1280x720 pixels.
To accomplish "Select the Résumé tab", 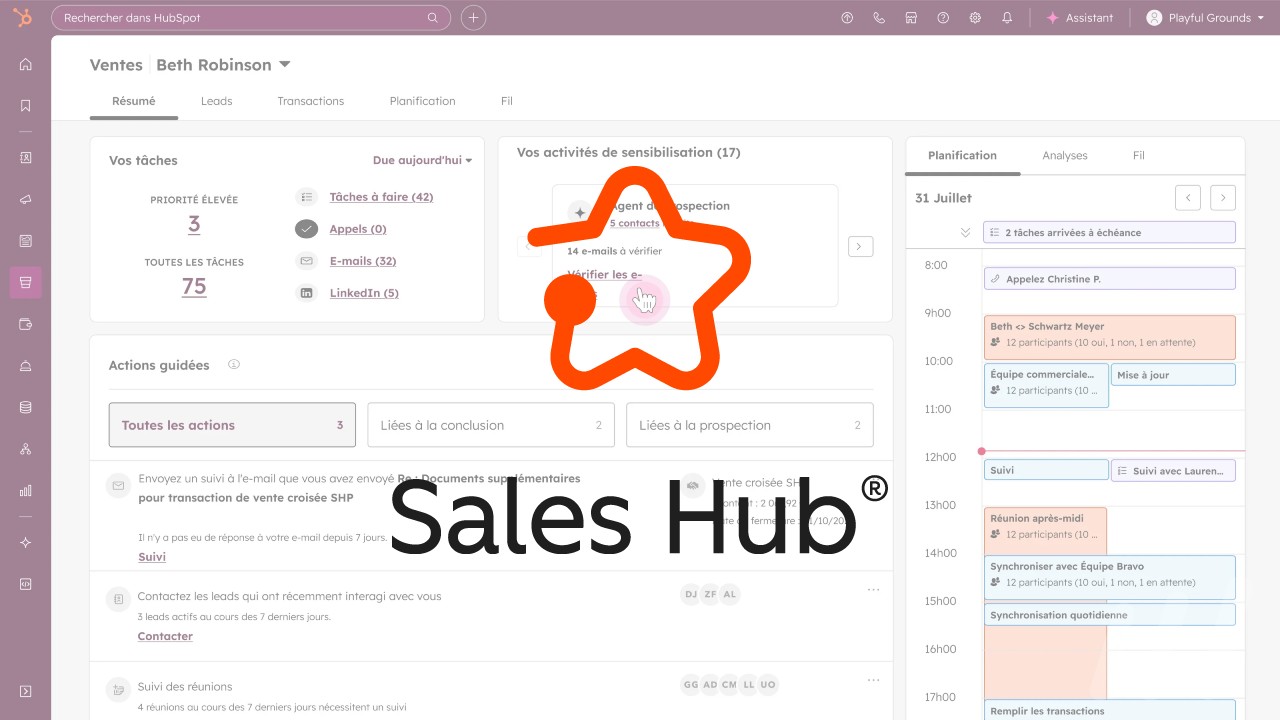I will tap(134, 101).
